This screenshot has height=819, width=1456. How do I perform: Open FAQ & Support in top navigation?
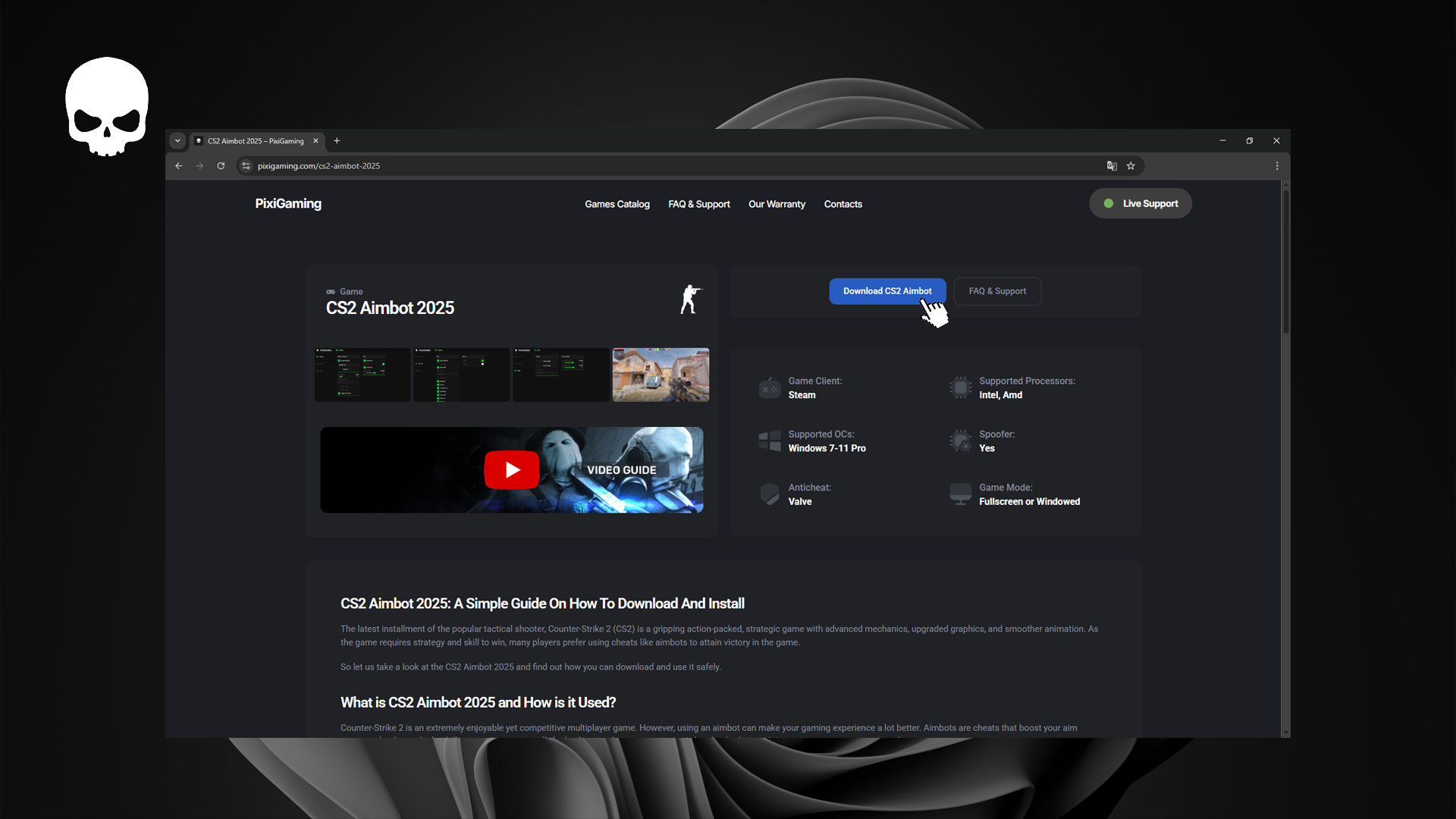click(x=699, y=204)
